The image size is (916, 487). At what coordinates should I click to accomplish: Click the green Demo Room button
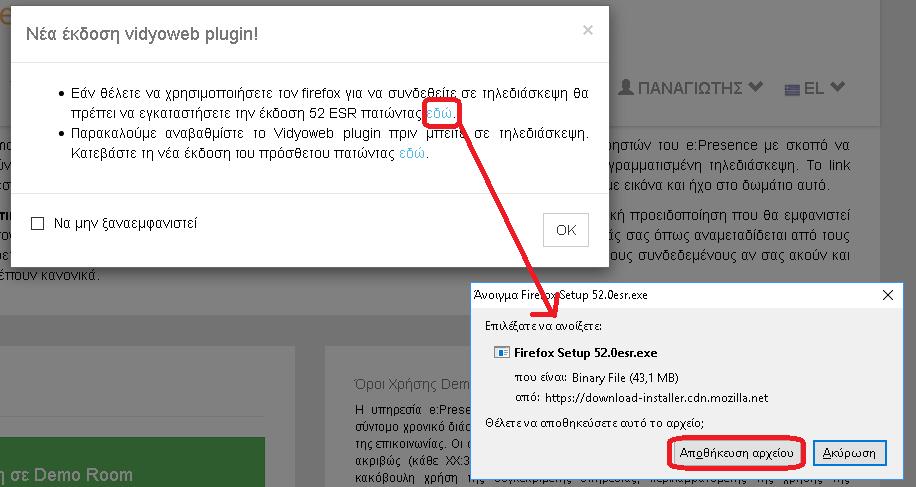132,462
